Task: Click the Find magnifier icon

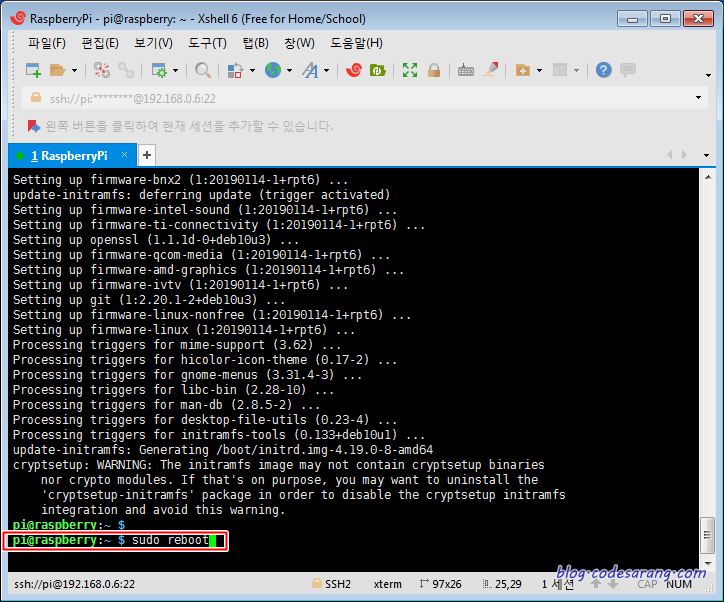Action: click(x=203, y=70)
